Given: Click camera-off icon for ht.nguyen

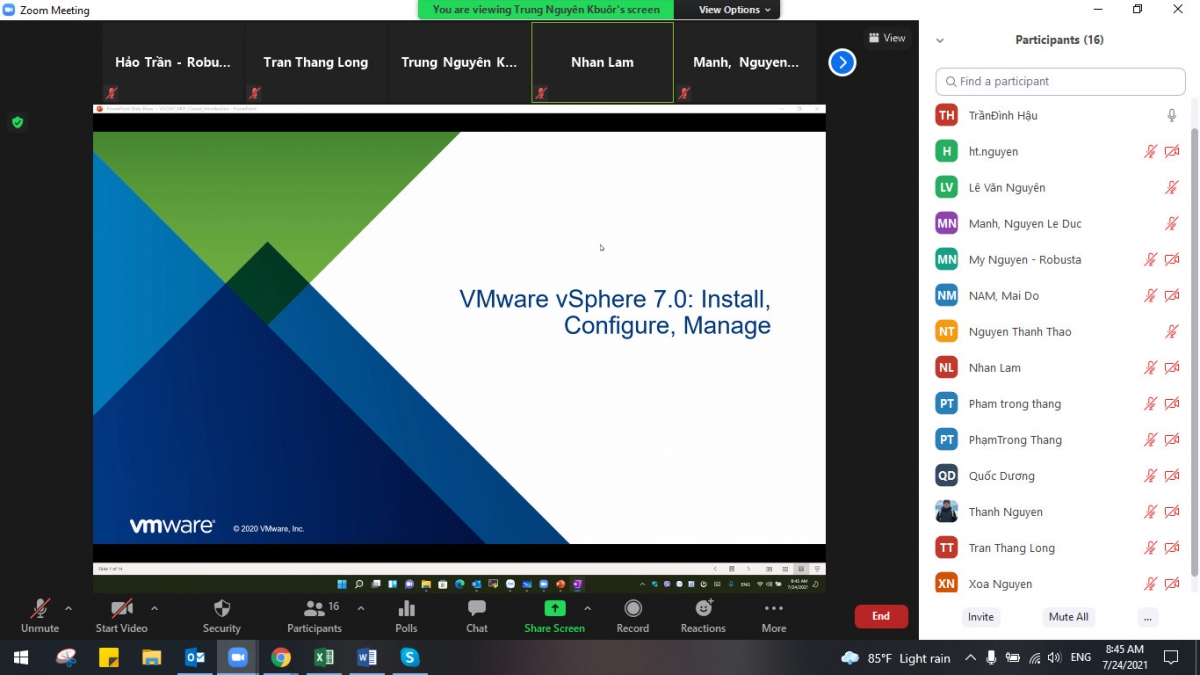Looking at the screenshot, I should tap(1172, 152).
